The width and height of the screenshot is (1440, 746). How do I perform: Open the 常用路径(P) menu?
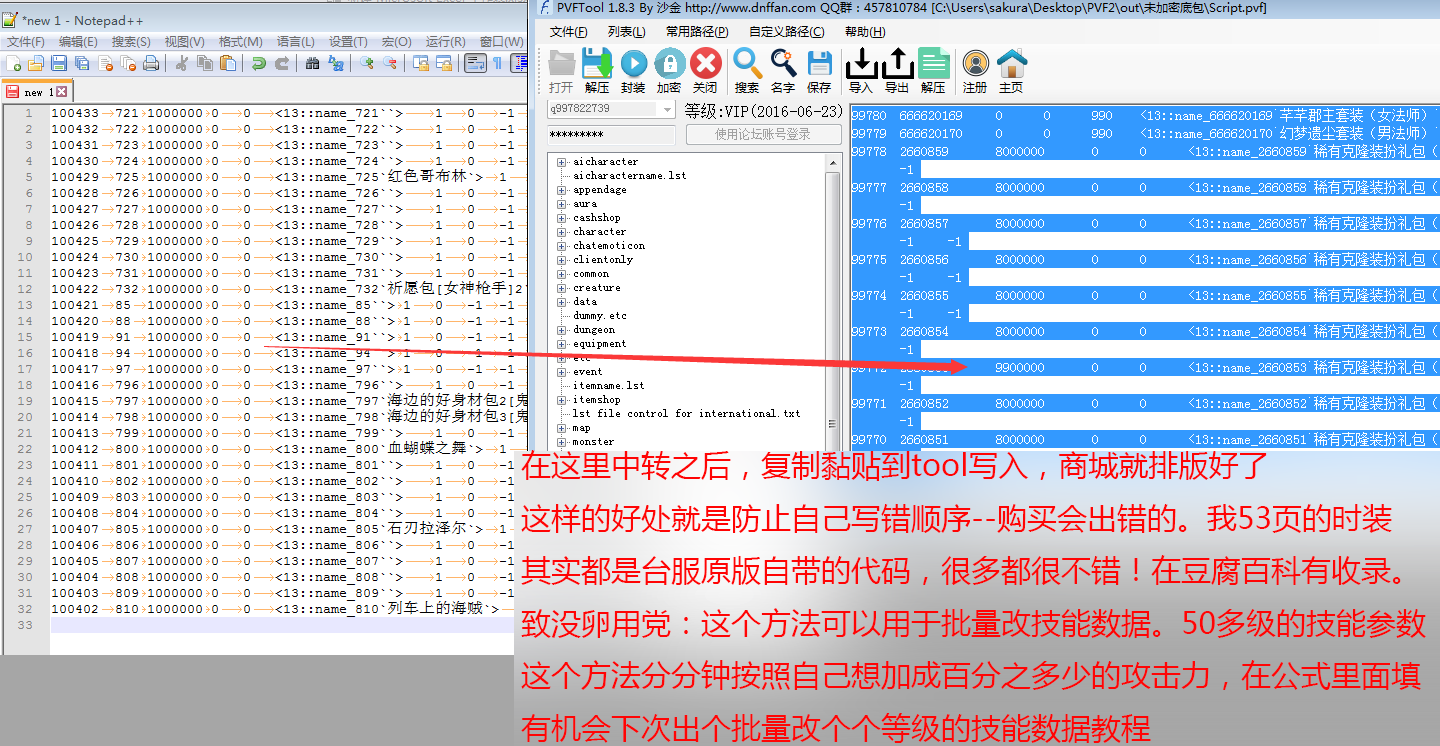point(697,32)
